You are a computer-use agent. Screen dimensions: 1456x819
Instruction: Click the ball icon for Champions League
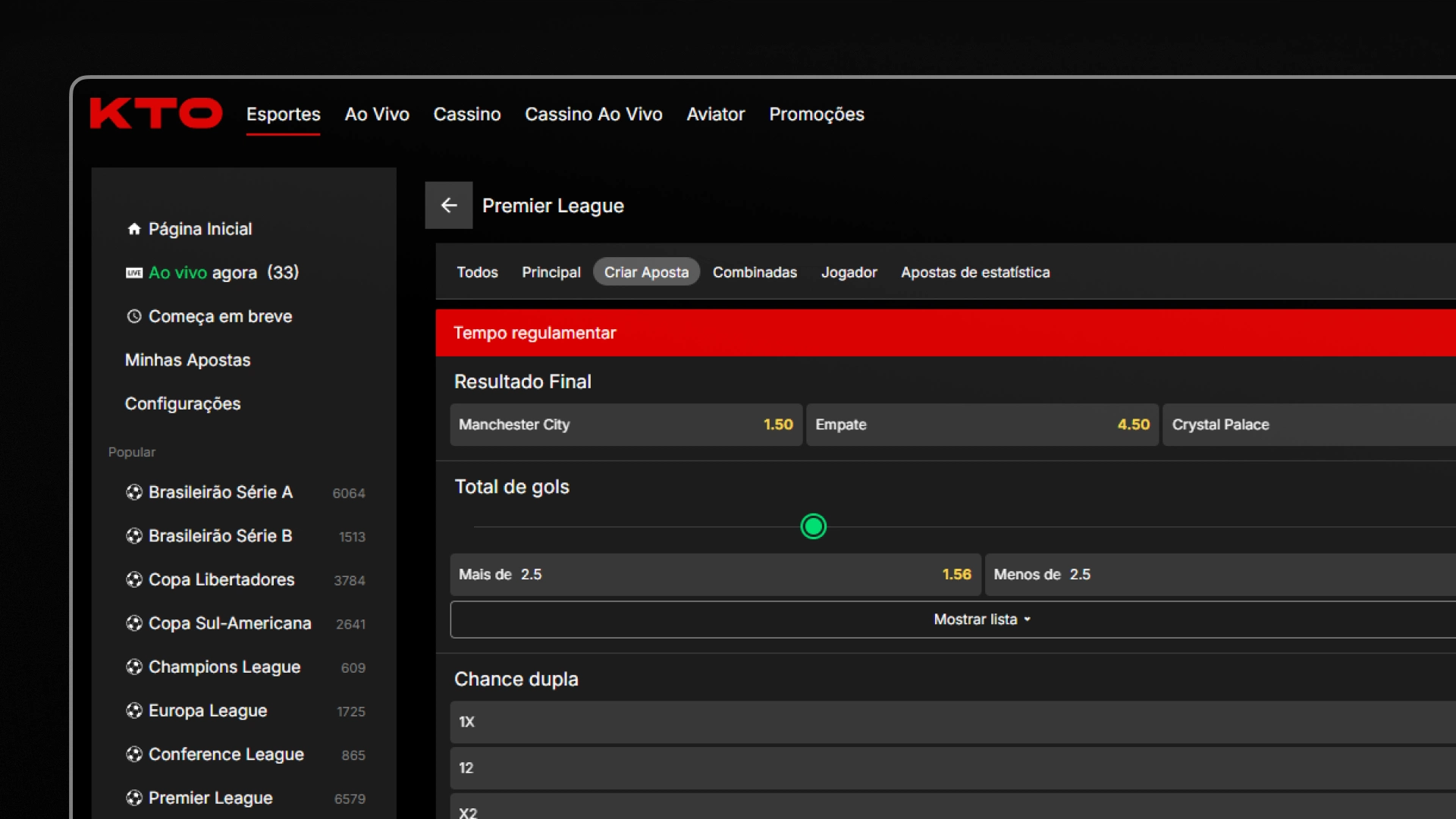tap(134, 667)
